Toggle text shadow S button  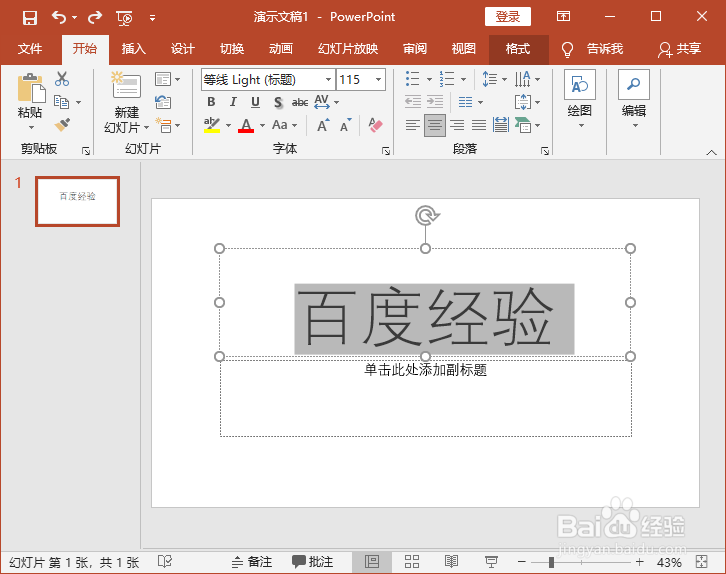tap(278, 102)
